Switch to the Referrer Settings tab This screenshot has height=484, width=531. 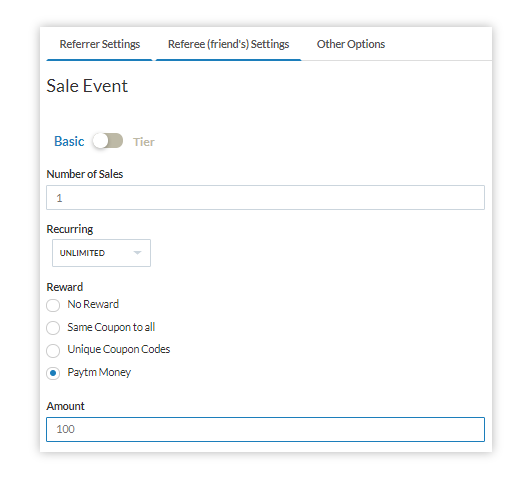100,44
